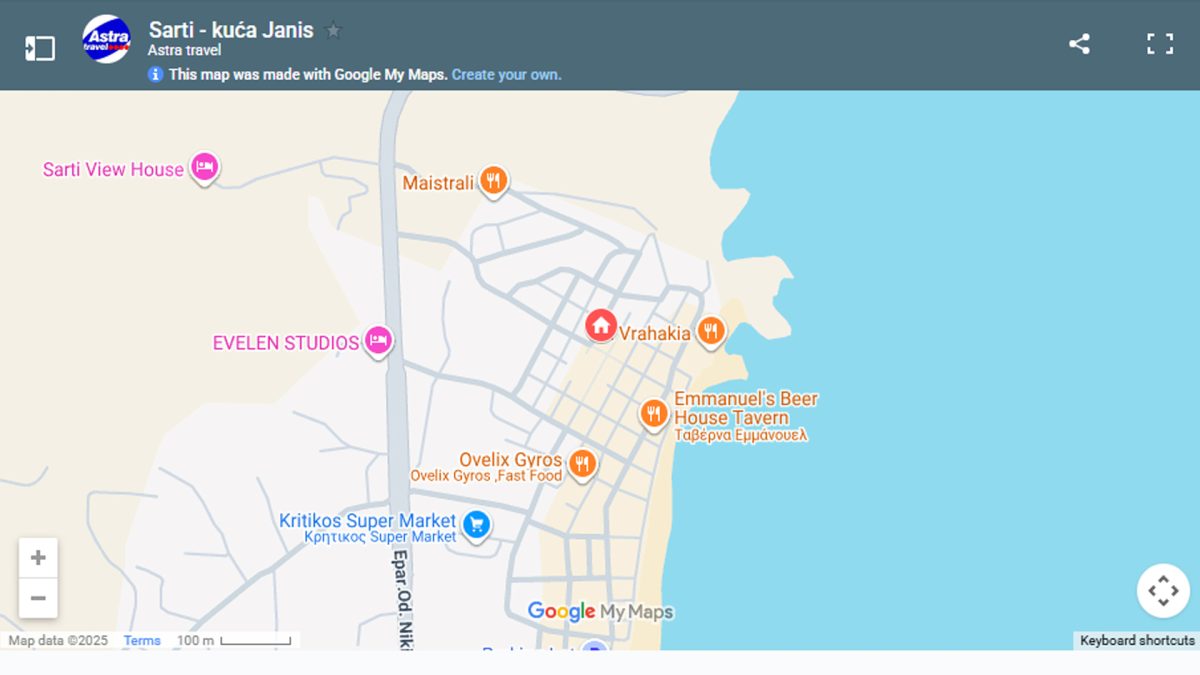1200x675 pixels.
Task: Click the share map icon
Action: (x=1079, y=44)
